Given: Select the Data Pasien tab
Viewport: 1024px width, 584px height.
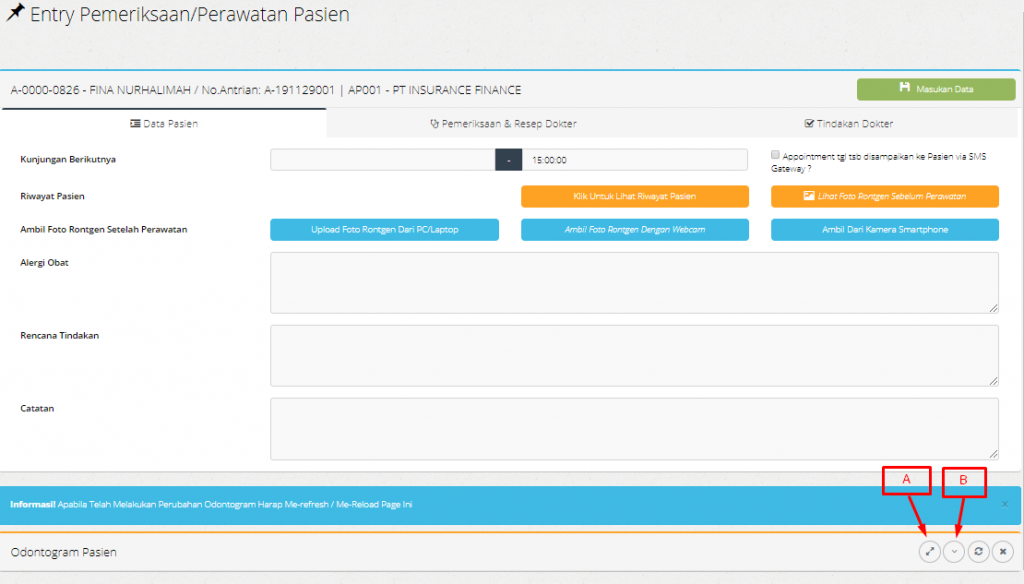Looking at the screenshot, I should [x=164, y=123].
